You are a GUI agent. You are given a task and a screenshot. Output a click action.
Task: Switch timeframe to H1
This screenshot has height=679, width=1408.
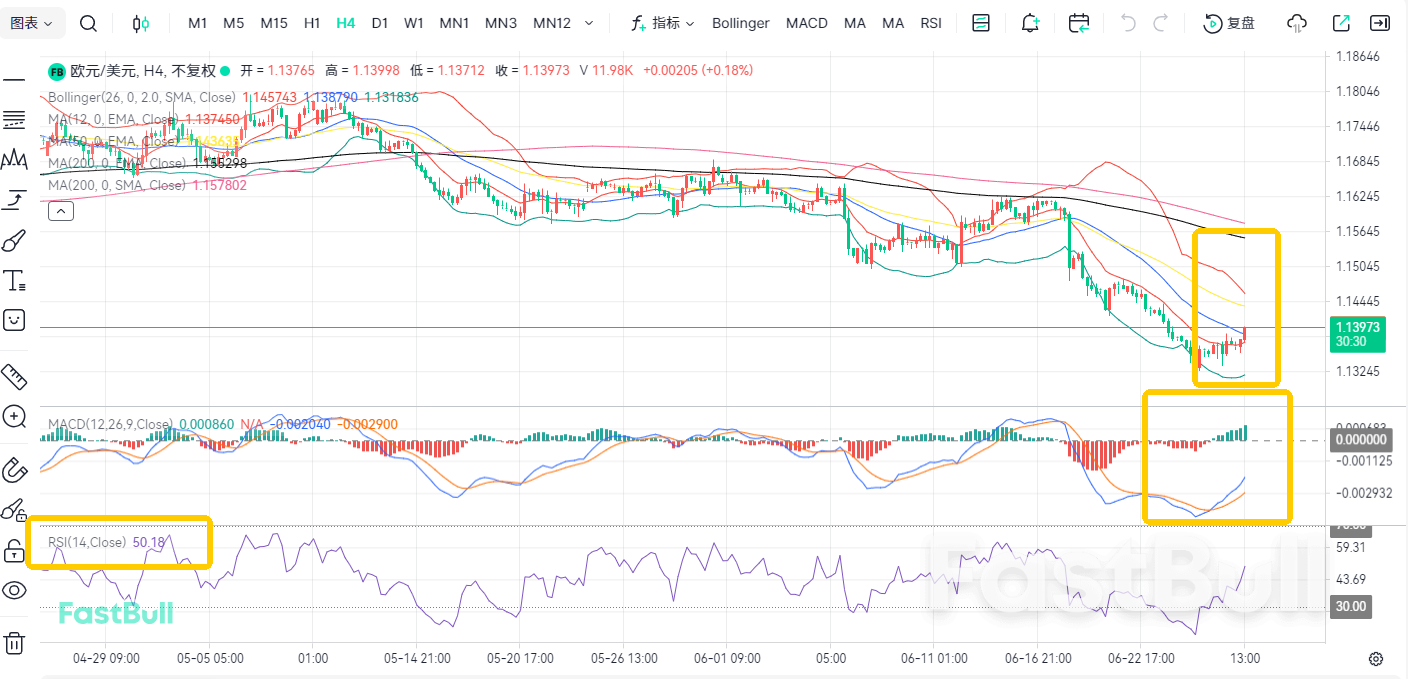pos(312,23)
